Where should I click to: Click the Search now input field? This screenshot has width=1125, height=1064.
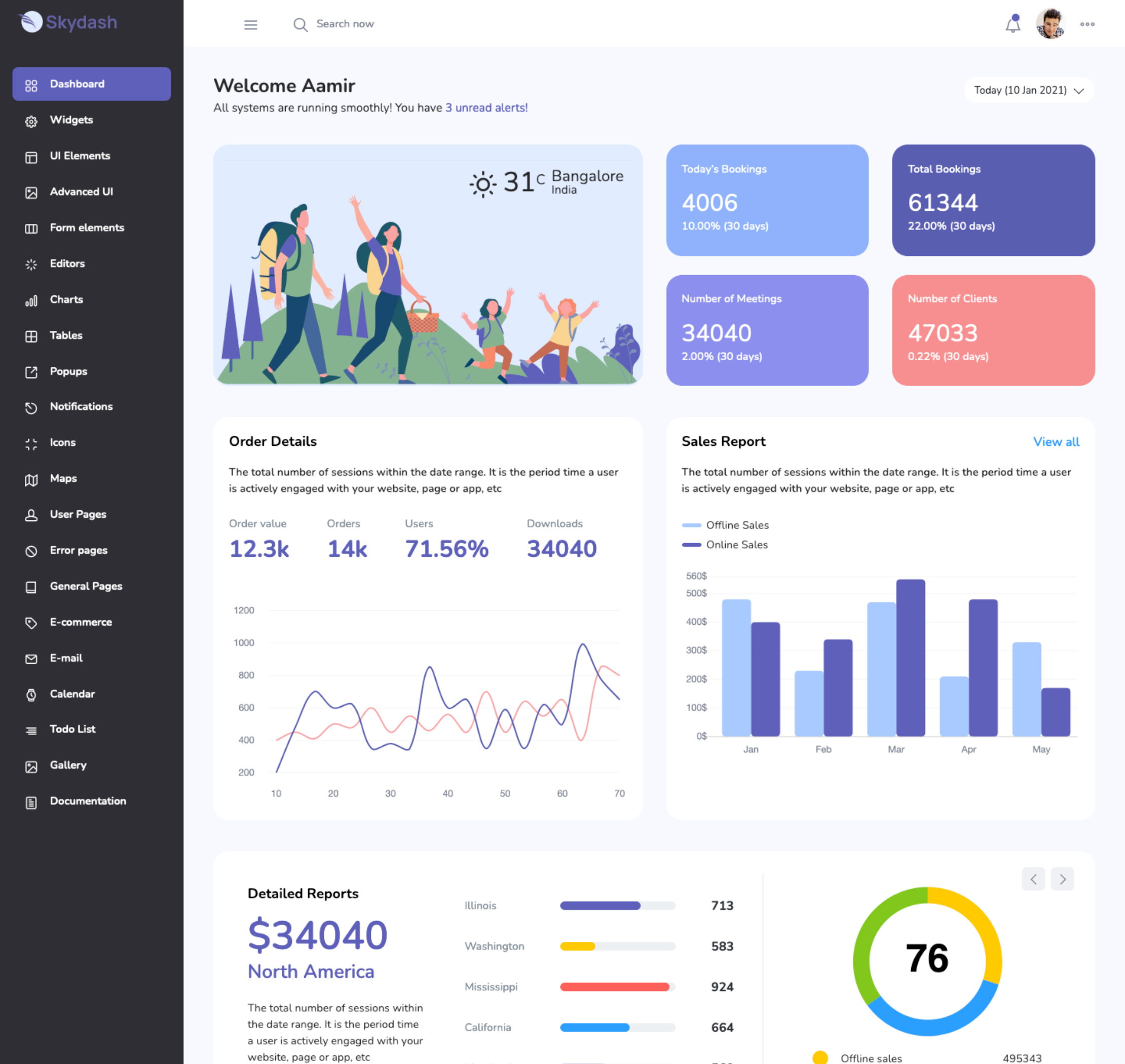[x=345, y=24]
